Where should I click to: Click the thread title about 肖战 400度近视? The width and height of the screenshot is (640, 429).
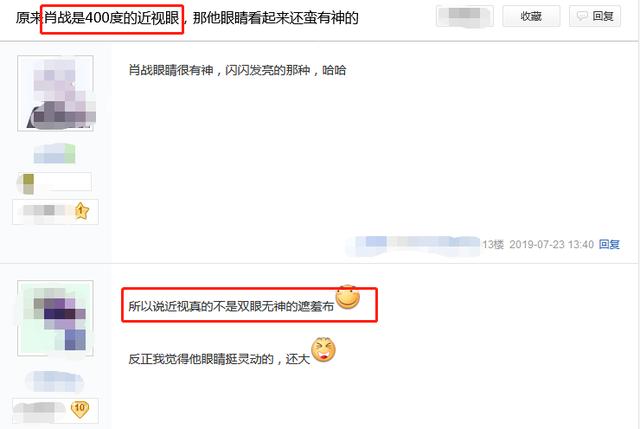coord(187,18)
